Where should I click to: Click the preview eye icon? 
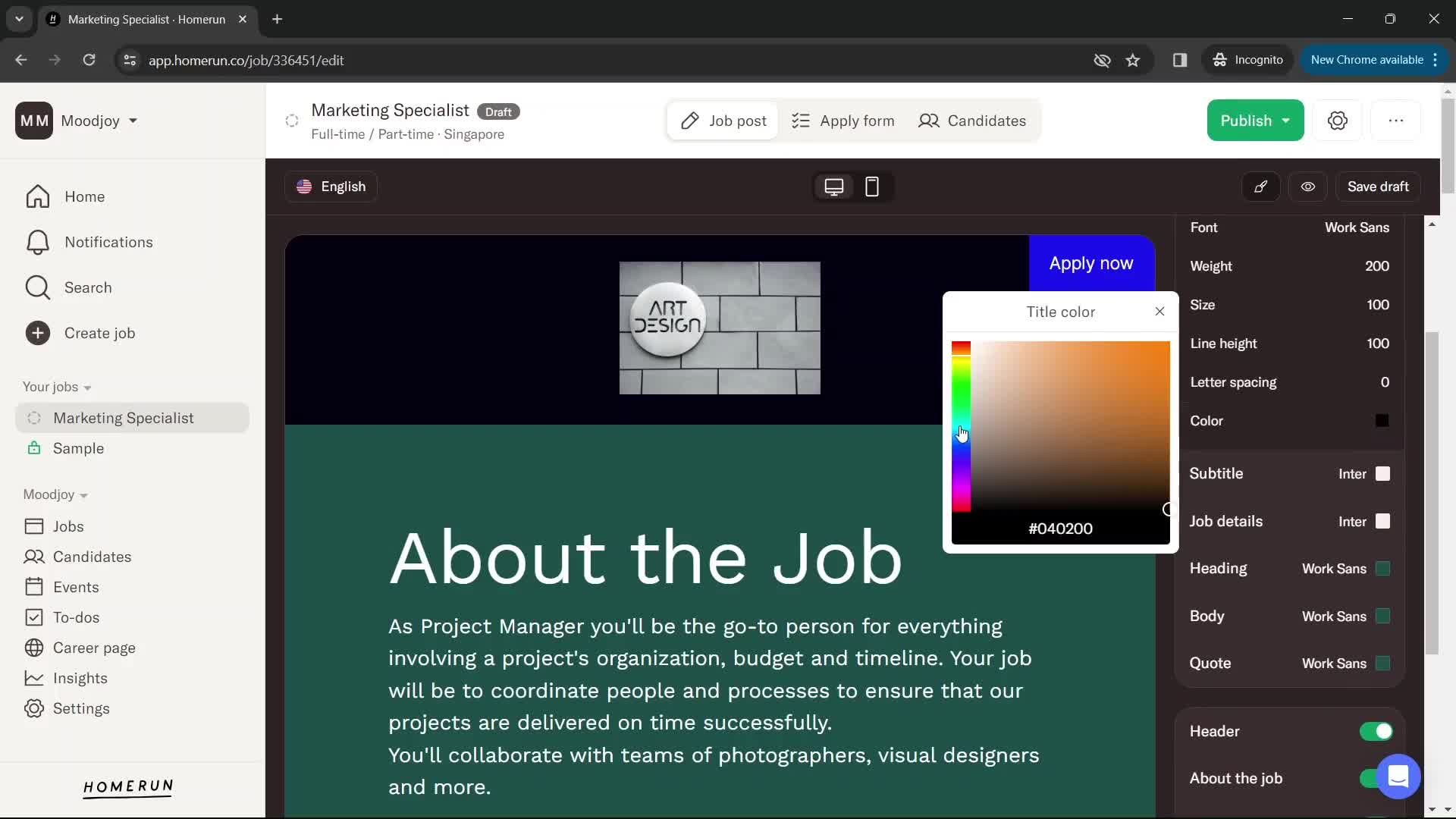point(1308,187)
